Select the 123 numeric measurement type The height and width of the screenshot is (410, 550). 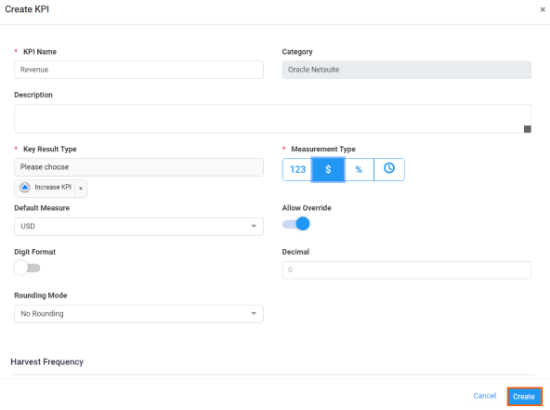[x=297, y=169]
